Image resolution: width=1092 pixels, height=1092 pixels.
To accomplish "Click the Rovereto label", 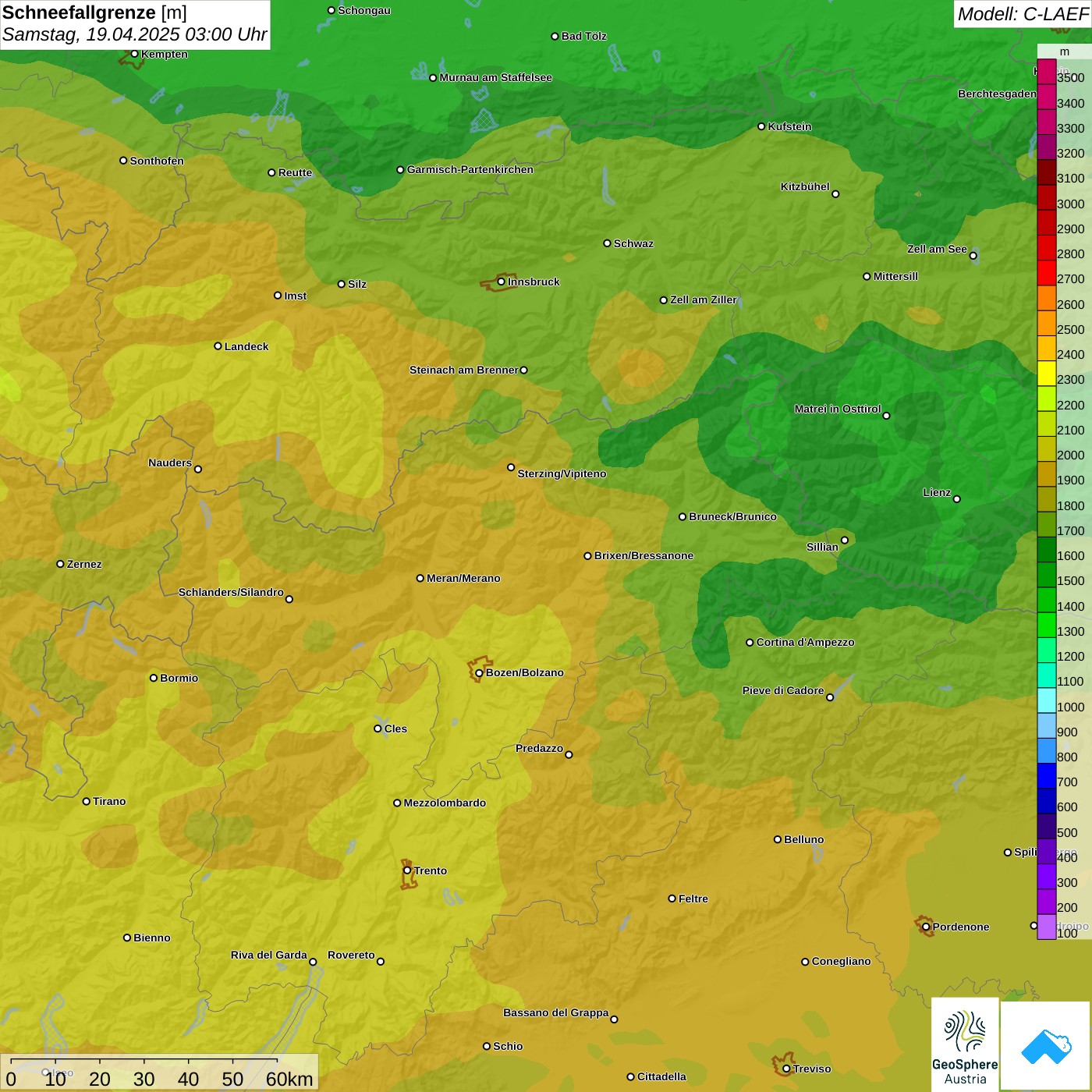I will 351,955.
